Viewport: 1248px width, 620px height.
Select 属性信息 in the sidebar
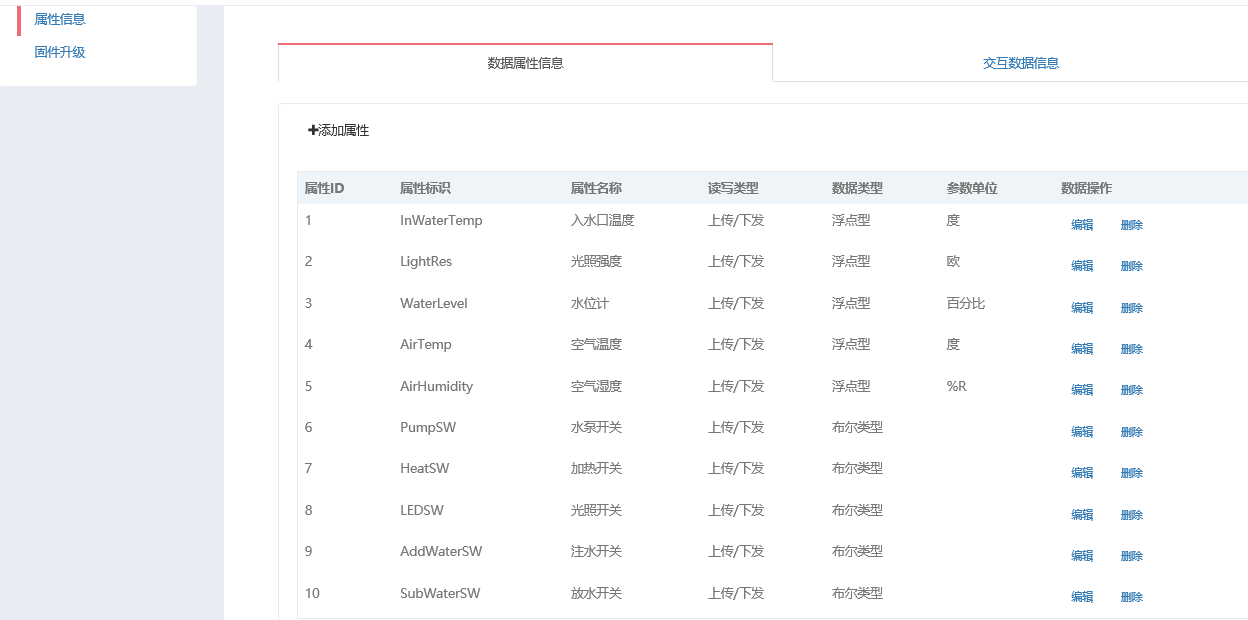60,19
